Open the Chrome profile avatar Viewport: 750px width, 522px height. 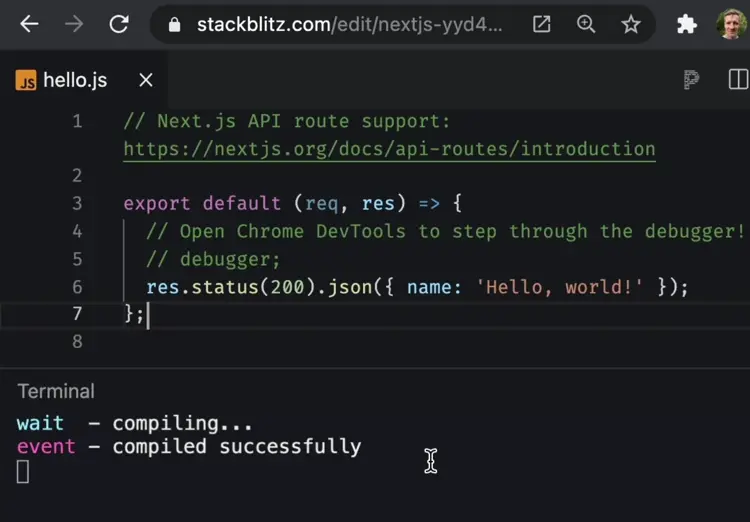click(x=731, y=24)
